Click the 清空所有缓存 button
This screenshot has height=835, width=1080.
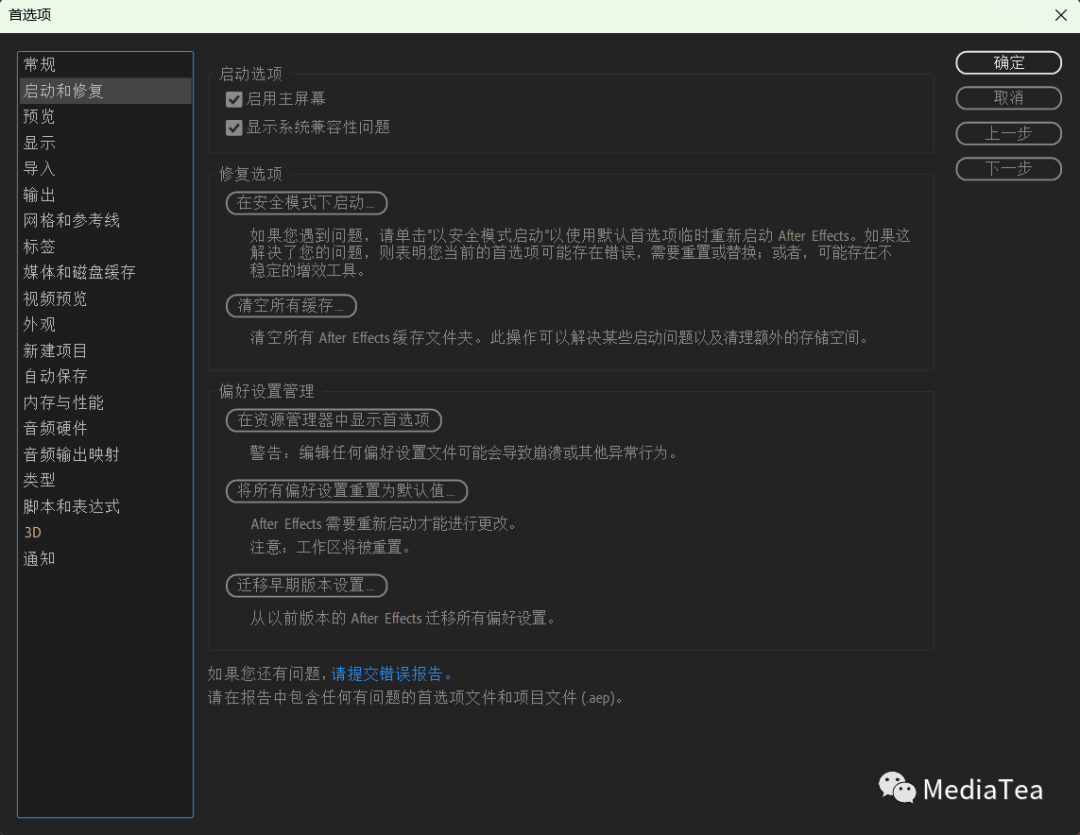coord(291,305)
